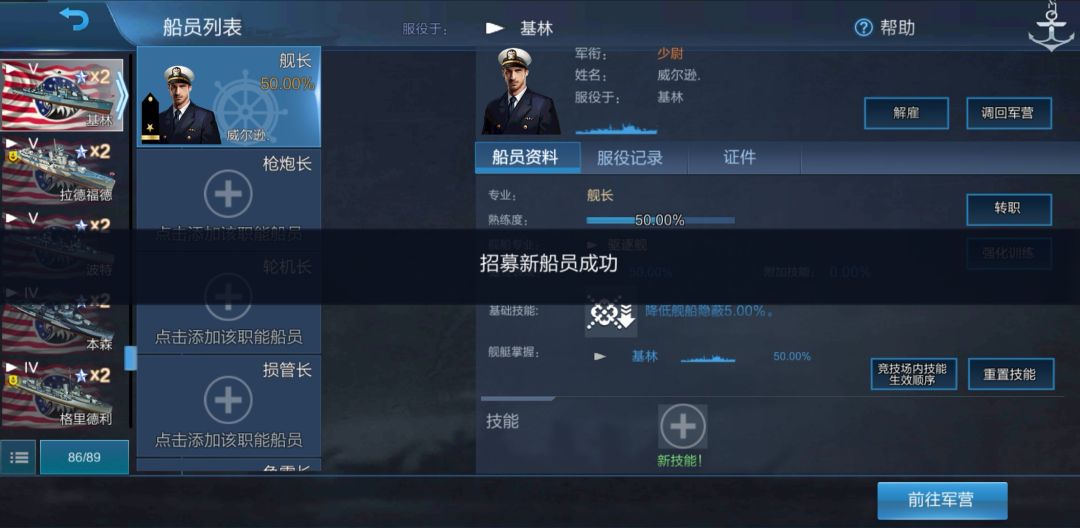Add a new skill plus icon
This screenshot has height=528, width=1080.
(682, 427)
